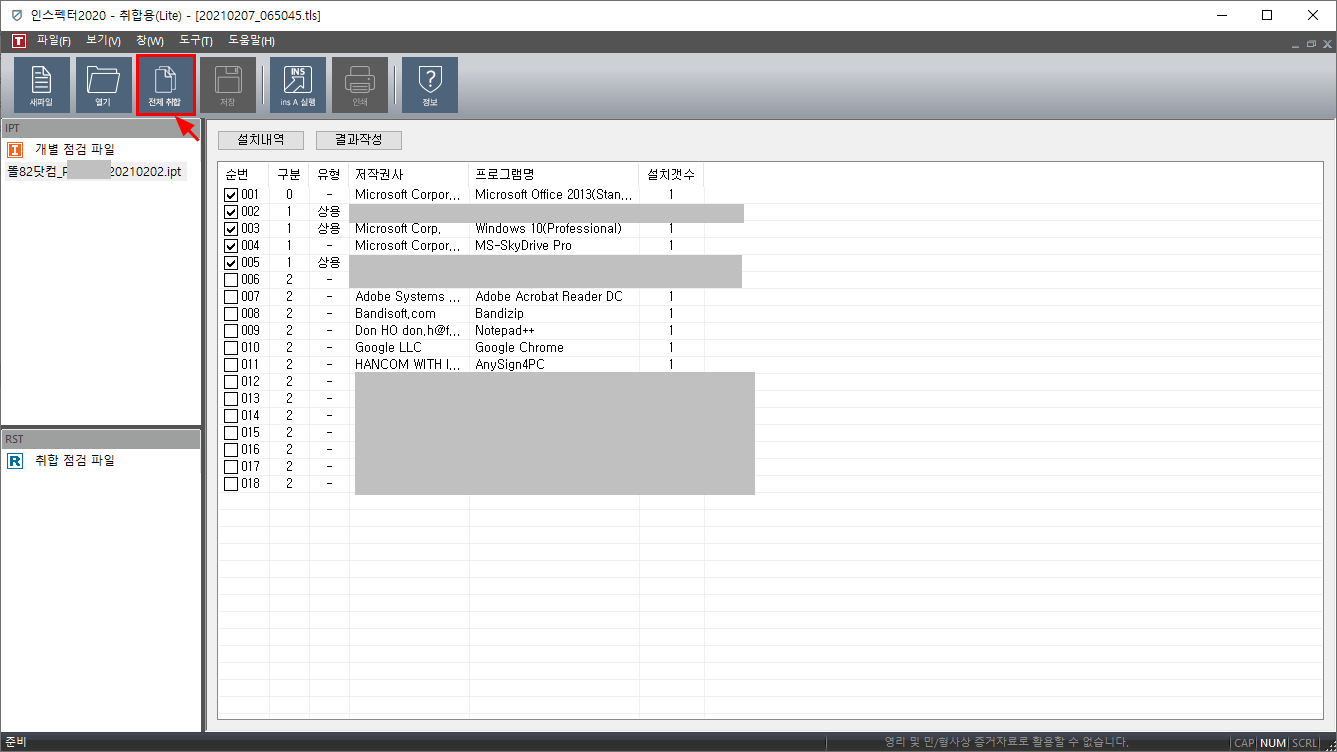Click blue R icon beside 취합 점검 파일
This screenshot has height=752, width=1337.
[15, 461]
